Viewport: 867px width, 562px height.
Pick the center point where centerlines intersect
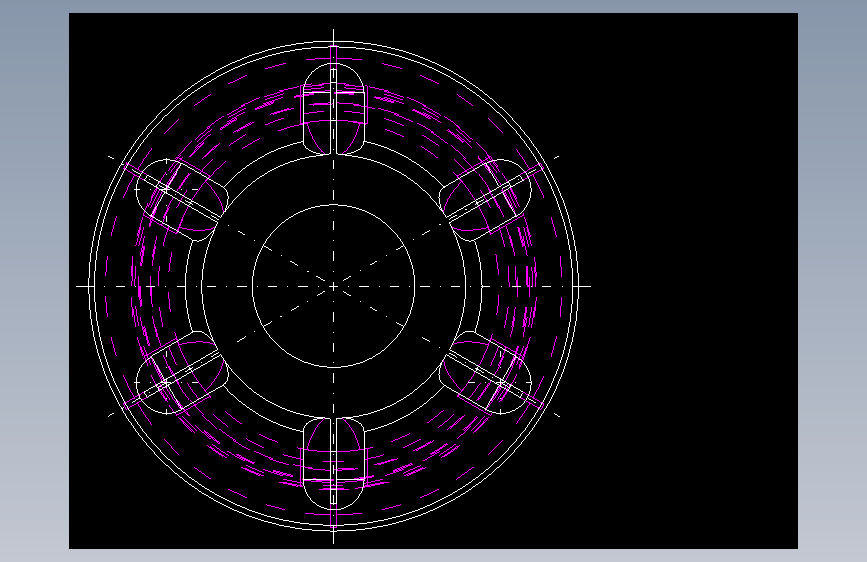pos(333,286)
